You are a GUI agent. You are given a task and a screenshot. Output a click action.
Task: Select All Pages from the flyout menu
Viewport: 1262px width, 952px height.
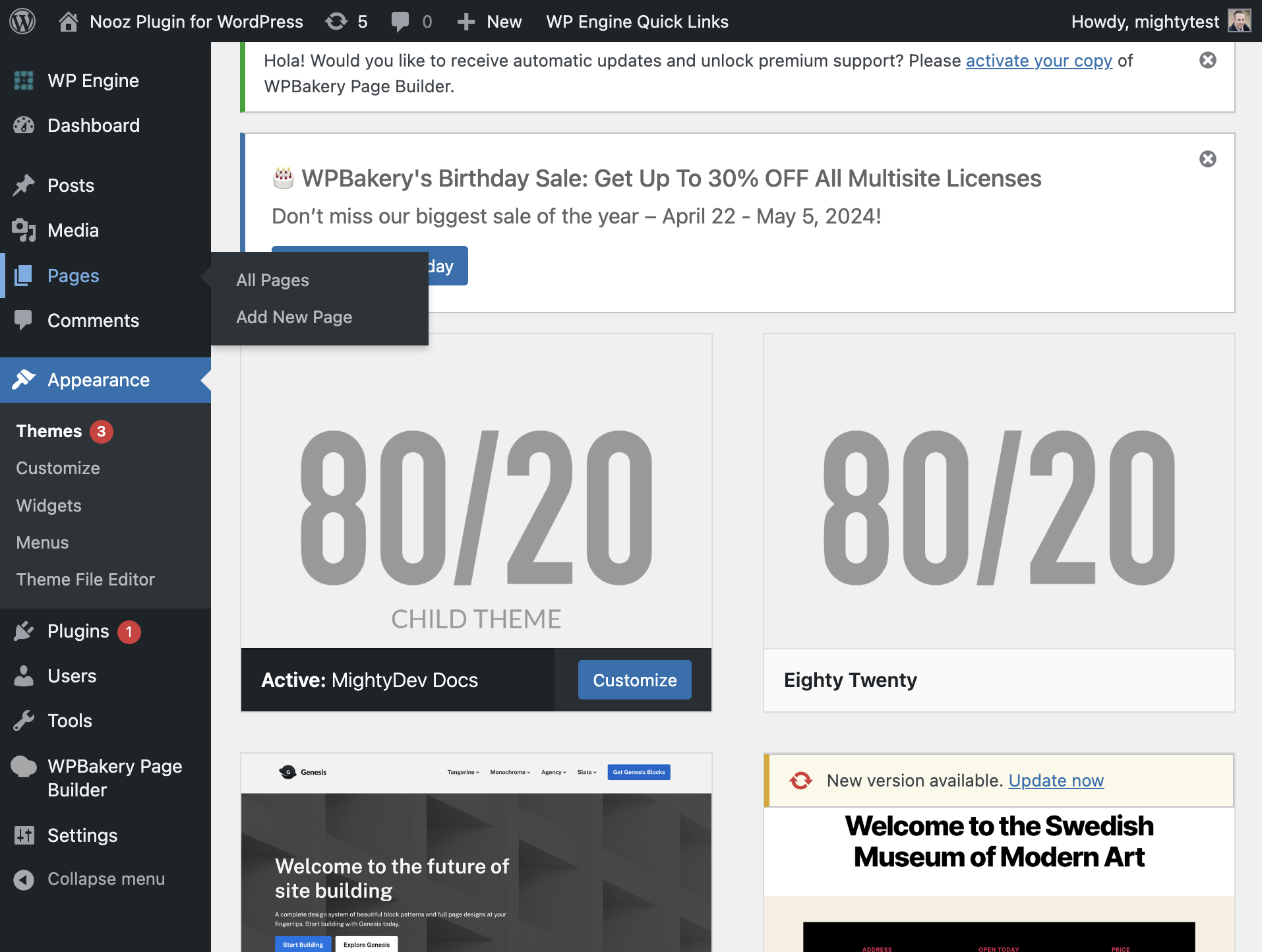[272, 280]
